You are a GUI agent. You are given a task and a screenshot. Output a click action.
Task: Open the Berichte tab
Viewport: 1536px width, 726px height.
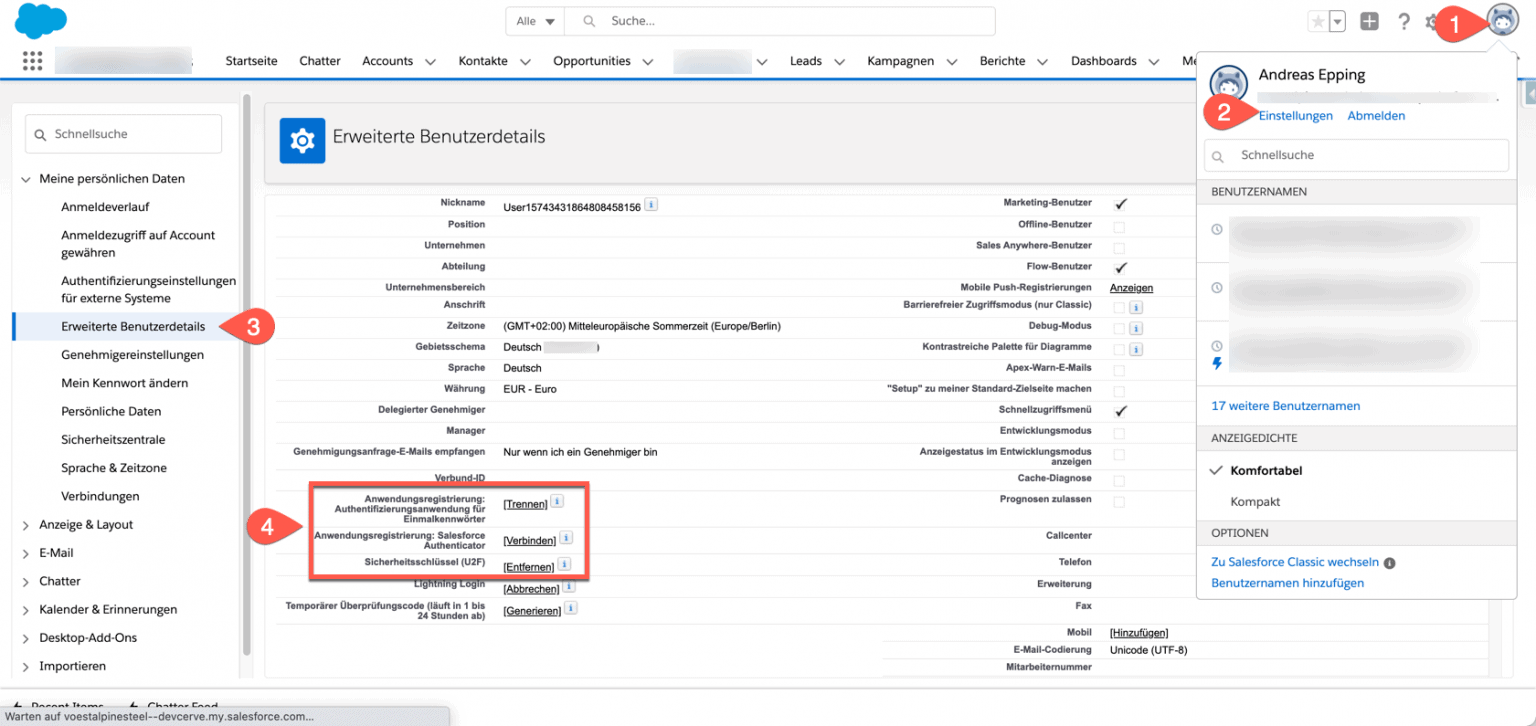click(x=1002, y=60)
